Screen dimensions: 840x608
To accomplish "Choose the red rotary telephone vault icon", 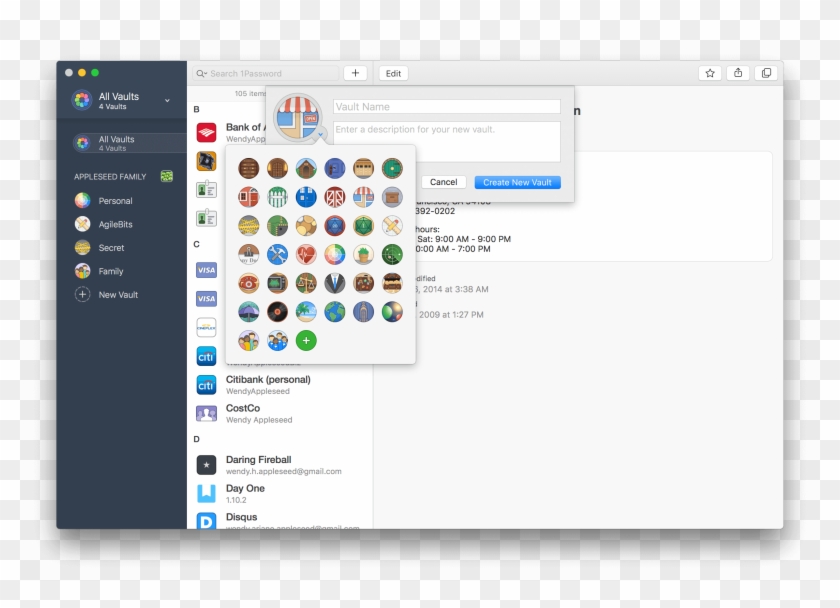I will click(x=249, y=283).
